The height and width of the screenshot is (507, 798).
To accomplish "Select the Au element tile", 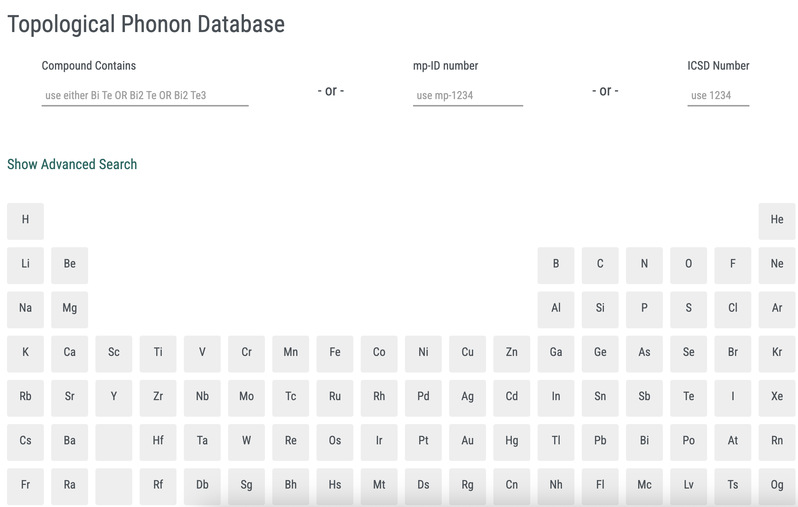I will point(467,442).
